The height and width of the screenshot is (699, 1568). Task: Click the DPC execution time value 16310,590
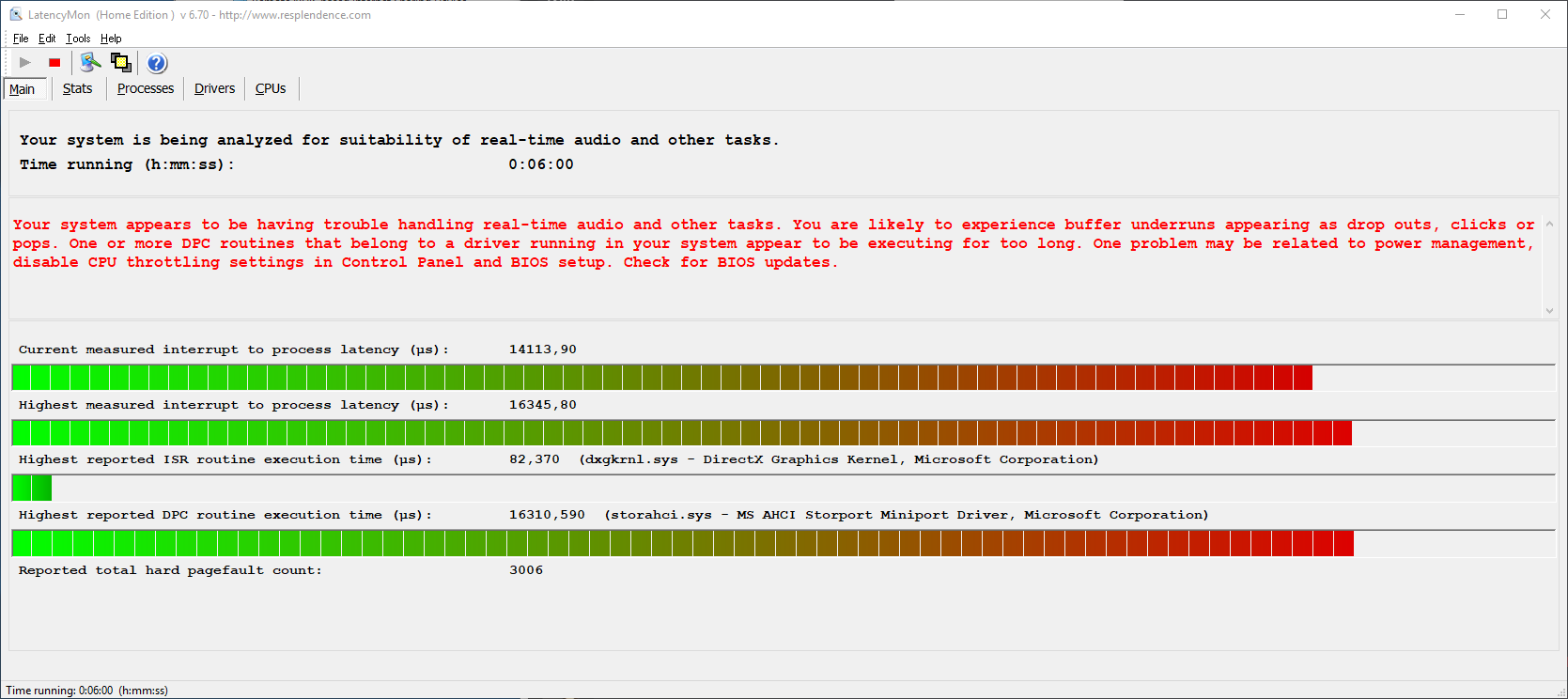547,515
